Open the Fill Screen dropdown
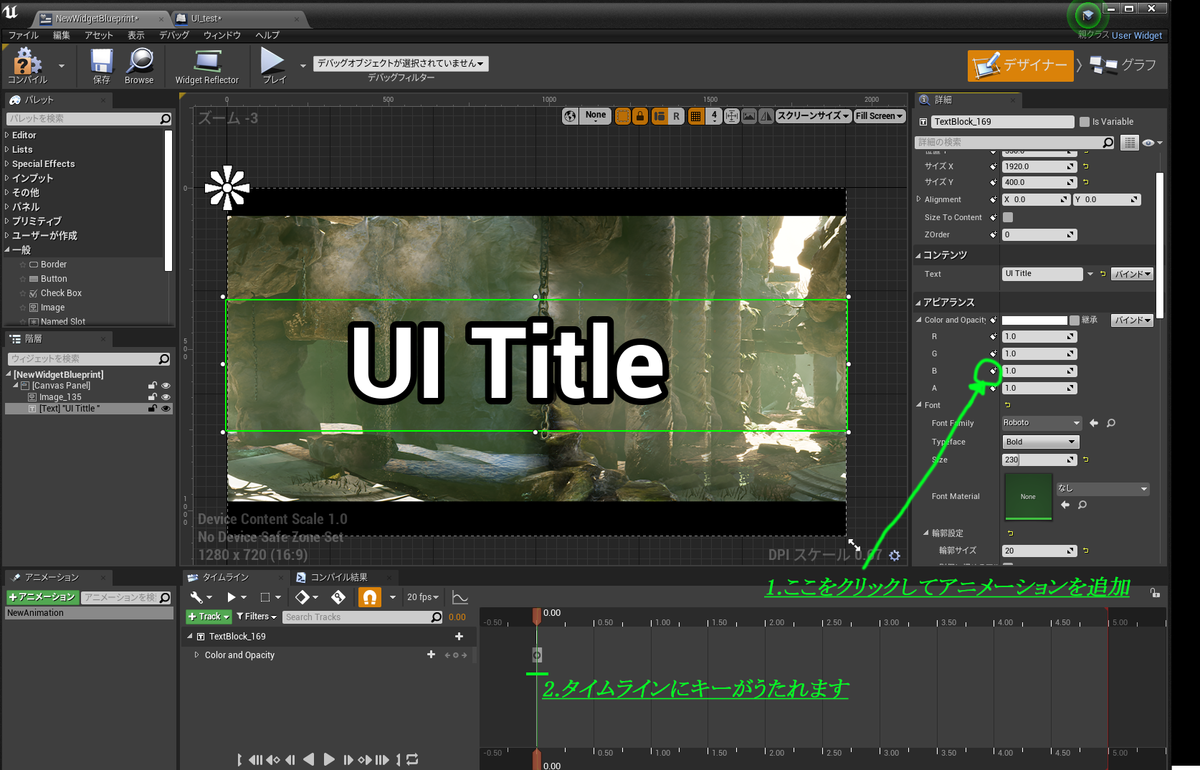 [x=880, y=116]
